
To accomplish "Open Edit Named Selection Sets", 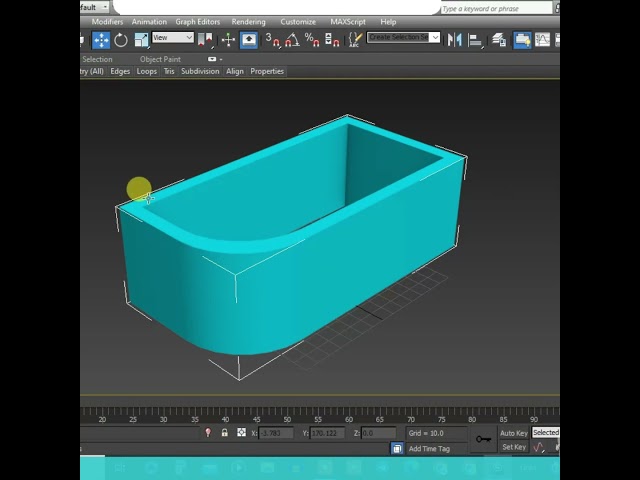I will pyautogui.click(x=355, y=40).
